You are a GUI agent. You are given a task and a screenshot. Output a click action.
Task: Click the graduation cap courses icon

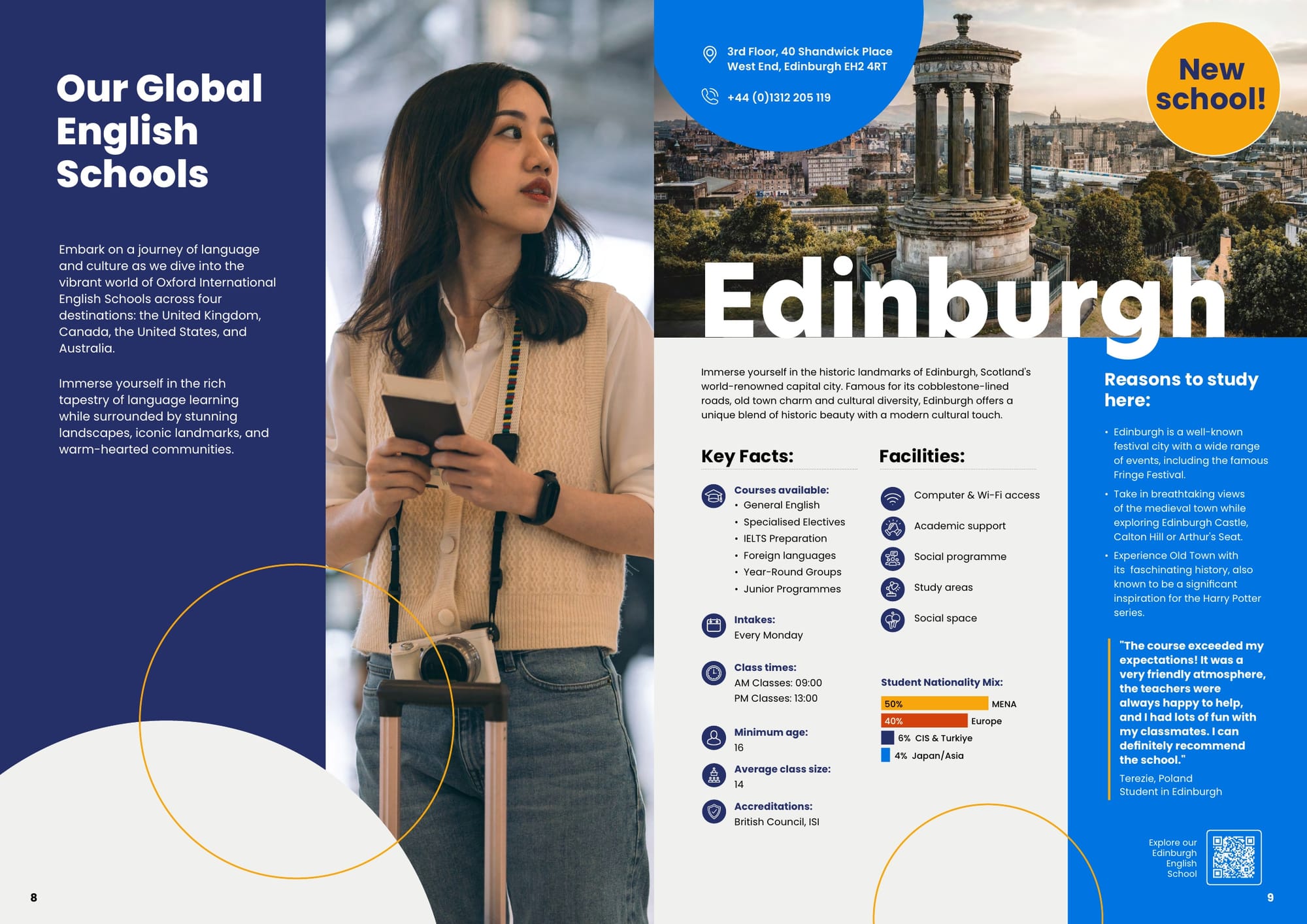(x=714, y=496)
